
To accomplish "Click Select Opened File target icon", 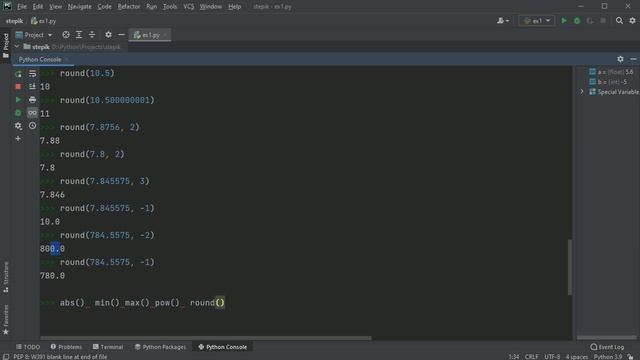I will [x=66, y=35].
